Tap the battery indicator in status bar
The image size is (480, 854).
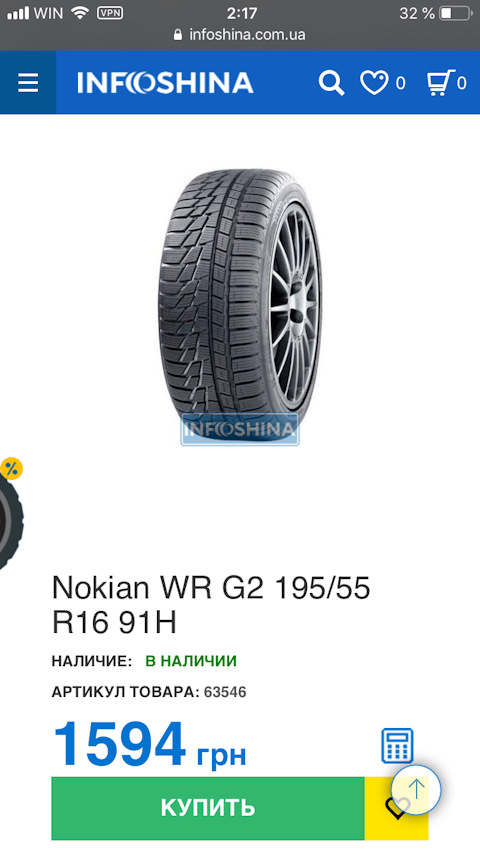click(455, 14)
